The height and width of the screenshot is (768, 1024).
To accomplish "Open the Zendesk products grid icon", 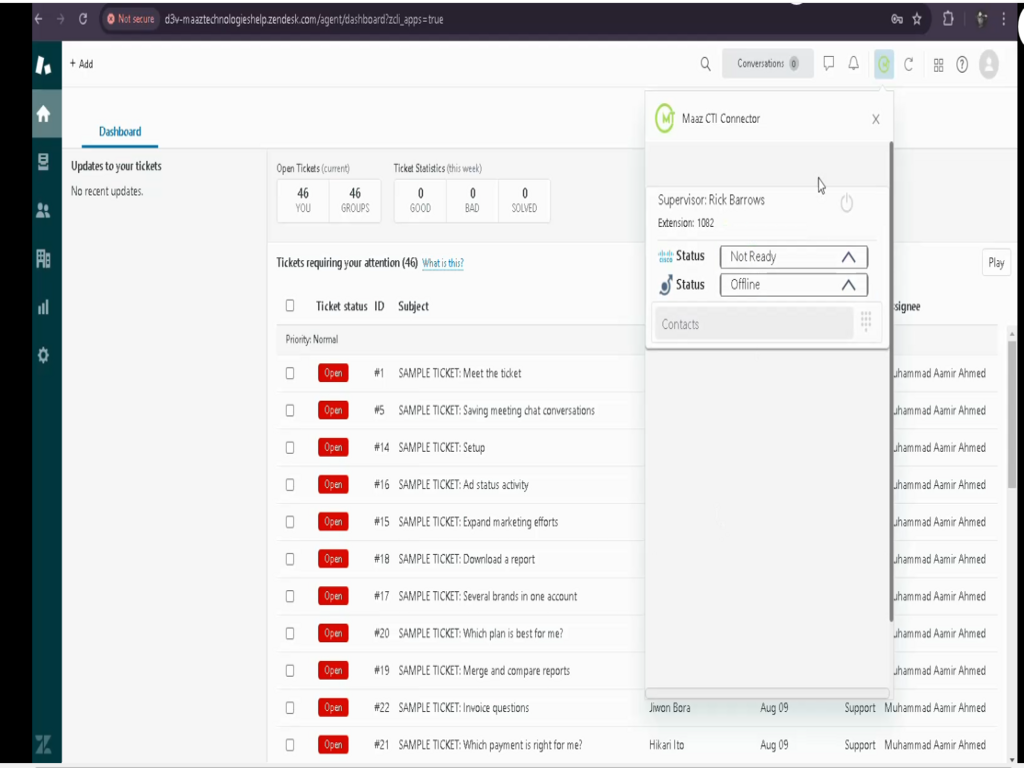I will click(x=938, y=65).
